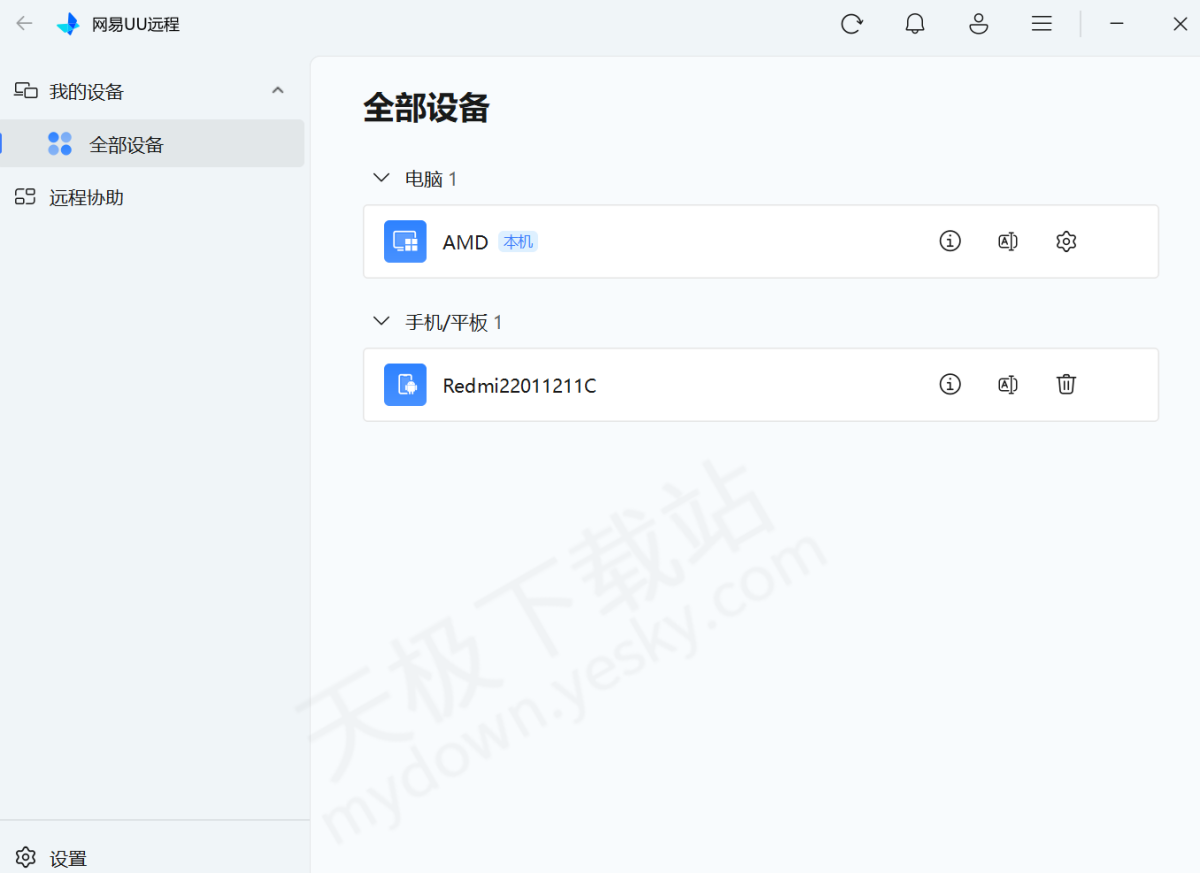Rename the AMD device
The image size is (1200, 873).
coord(1008,241)
